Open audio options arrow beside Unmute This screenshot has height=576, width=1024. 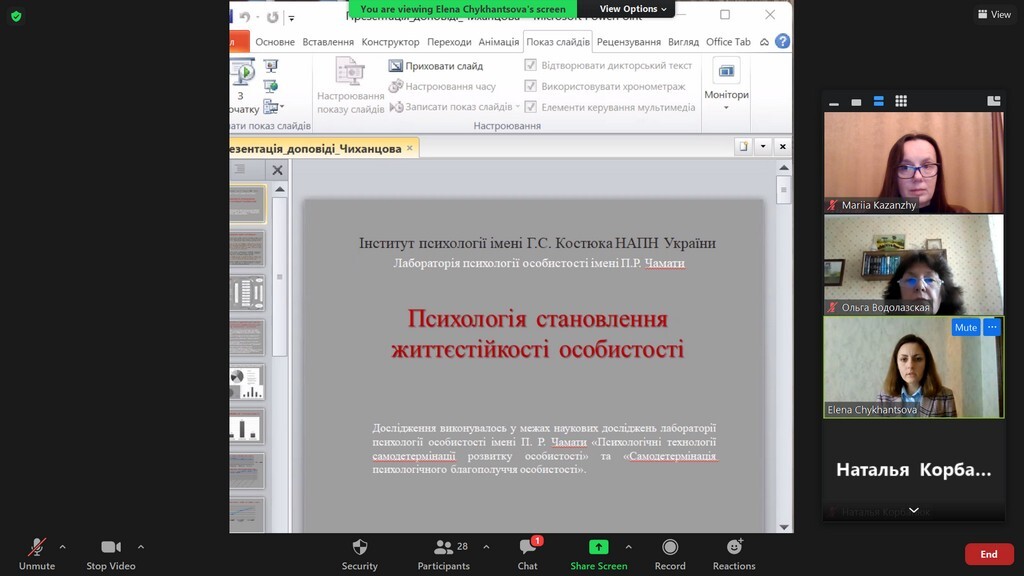[63, 547]
